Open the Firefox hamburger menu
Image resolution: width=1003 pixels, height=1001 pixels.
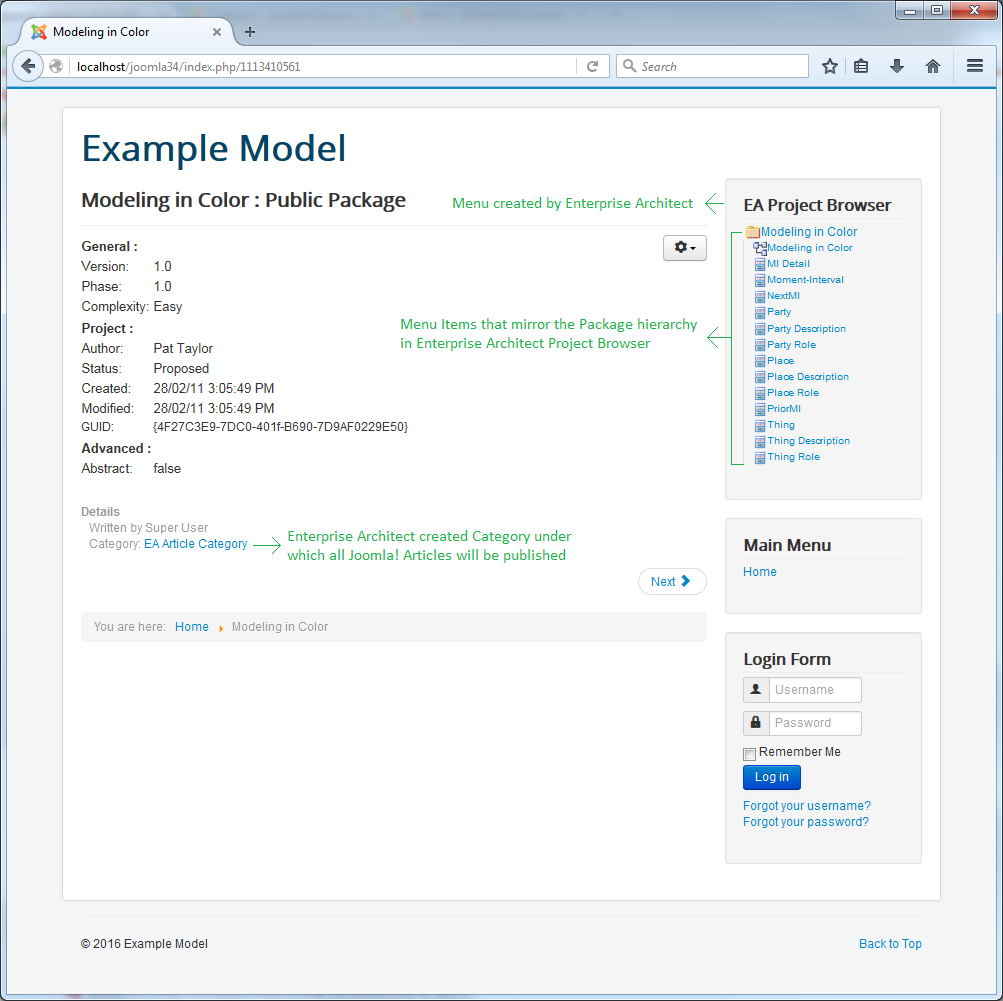[974, 65]
